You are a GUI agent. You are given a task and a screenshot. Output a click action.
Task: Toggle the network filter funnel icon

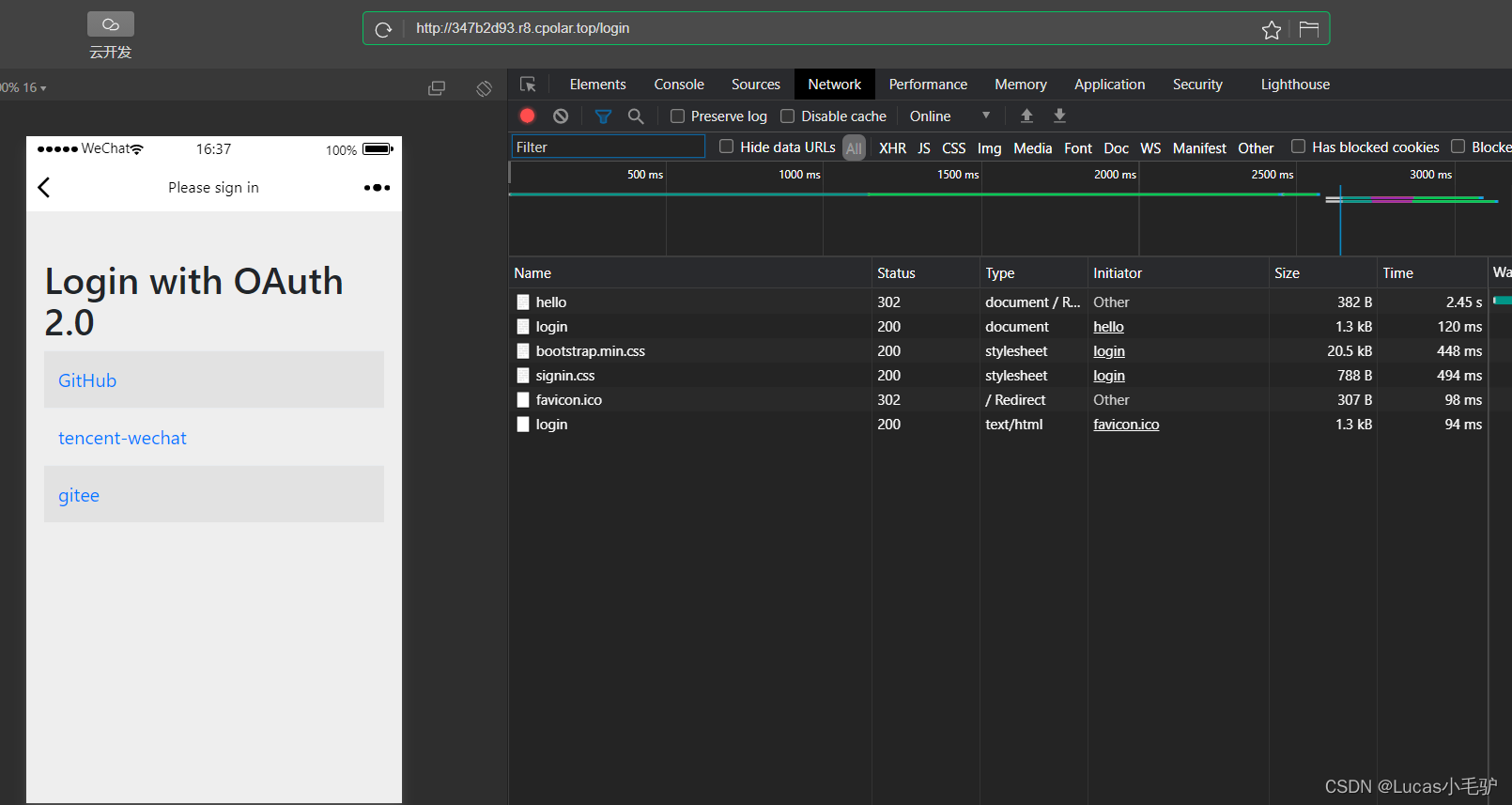603,116
